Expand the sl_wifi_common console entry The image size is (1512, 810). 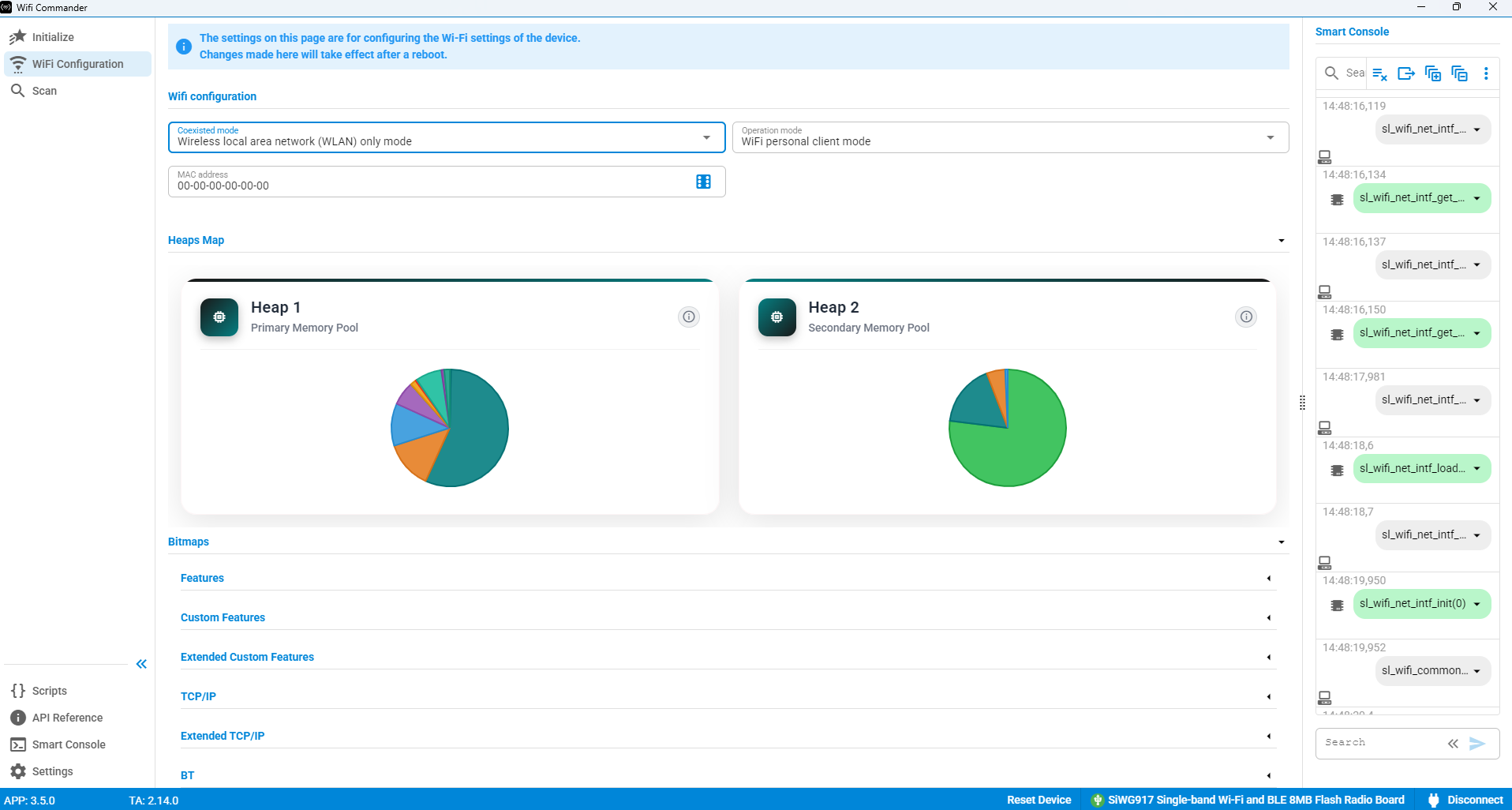1476,671
